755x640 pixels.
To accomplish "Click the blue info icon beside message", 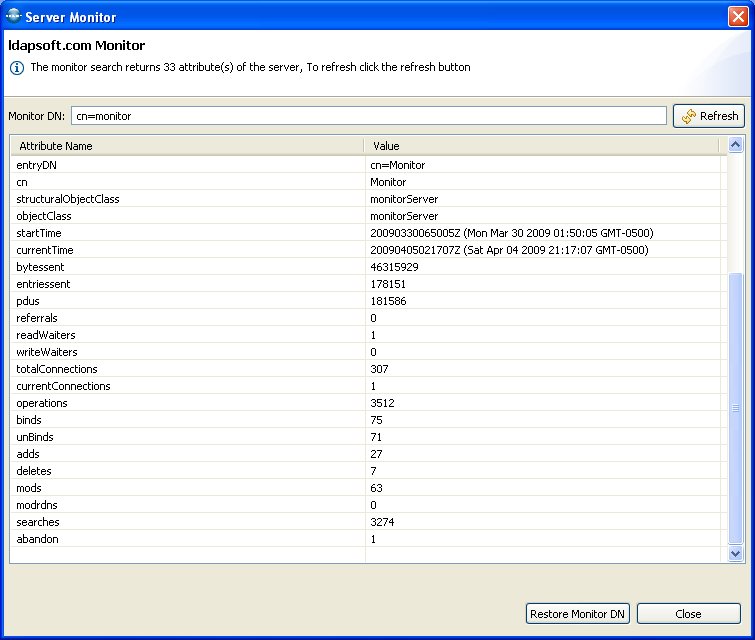I will (x=16, y=68).
